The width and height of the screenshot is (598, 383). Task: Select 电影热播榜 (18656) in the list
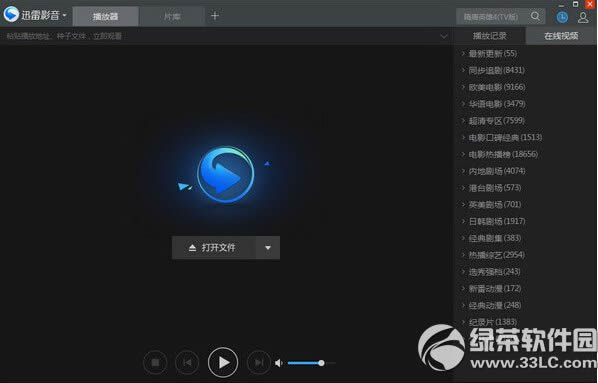(503, 154)
